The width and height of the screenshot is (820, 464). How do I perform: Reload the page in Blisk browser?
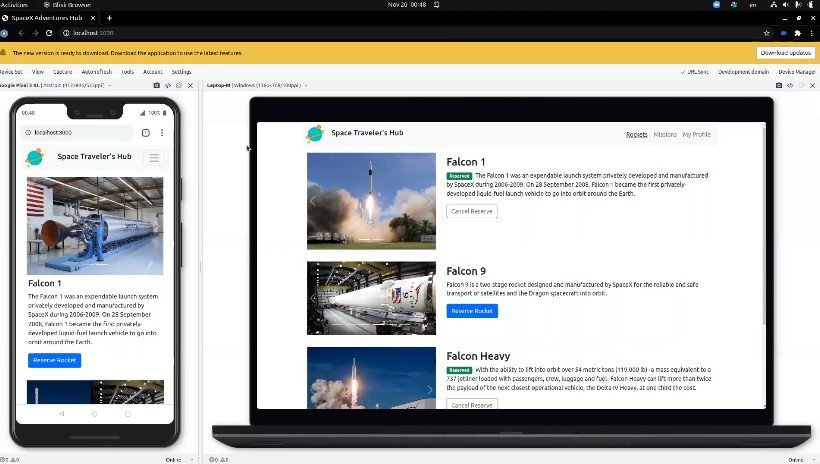click(x=49, y=33)
